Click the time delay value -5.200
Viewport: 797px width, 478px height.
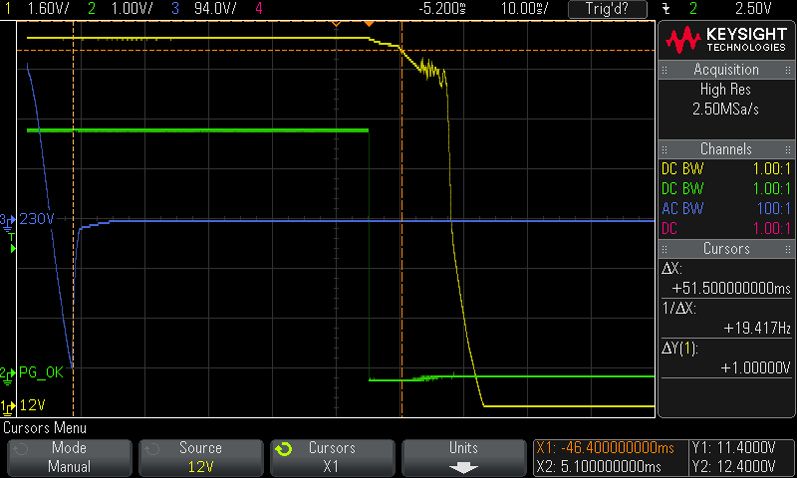pyautogui.click(x=442, y=8)
